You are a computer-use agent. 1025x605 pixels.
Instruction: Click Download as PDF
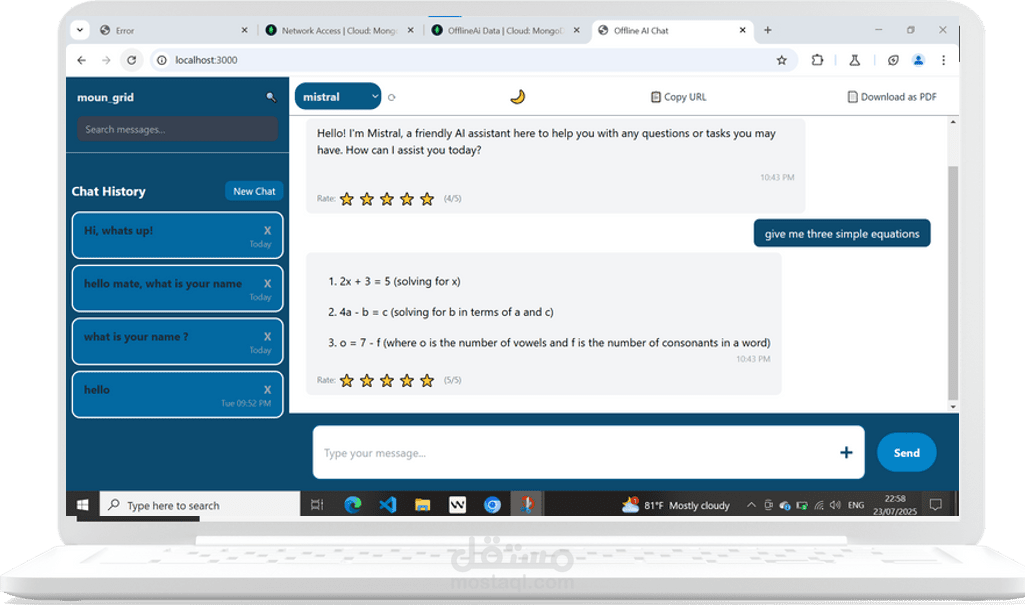click(892, 97)
